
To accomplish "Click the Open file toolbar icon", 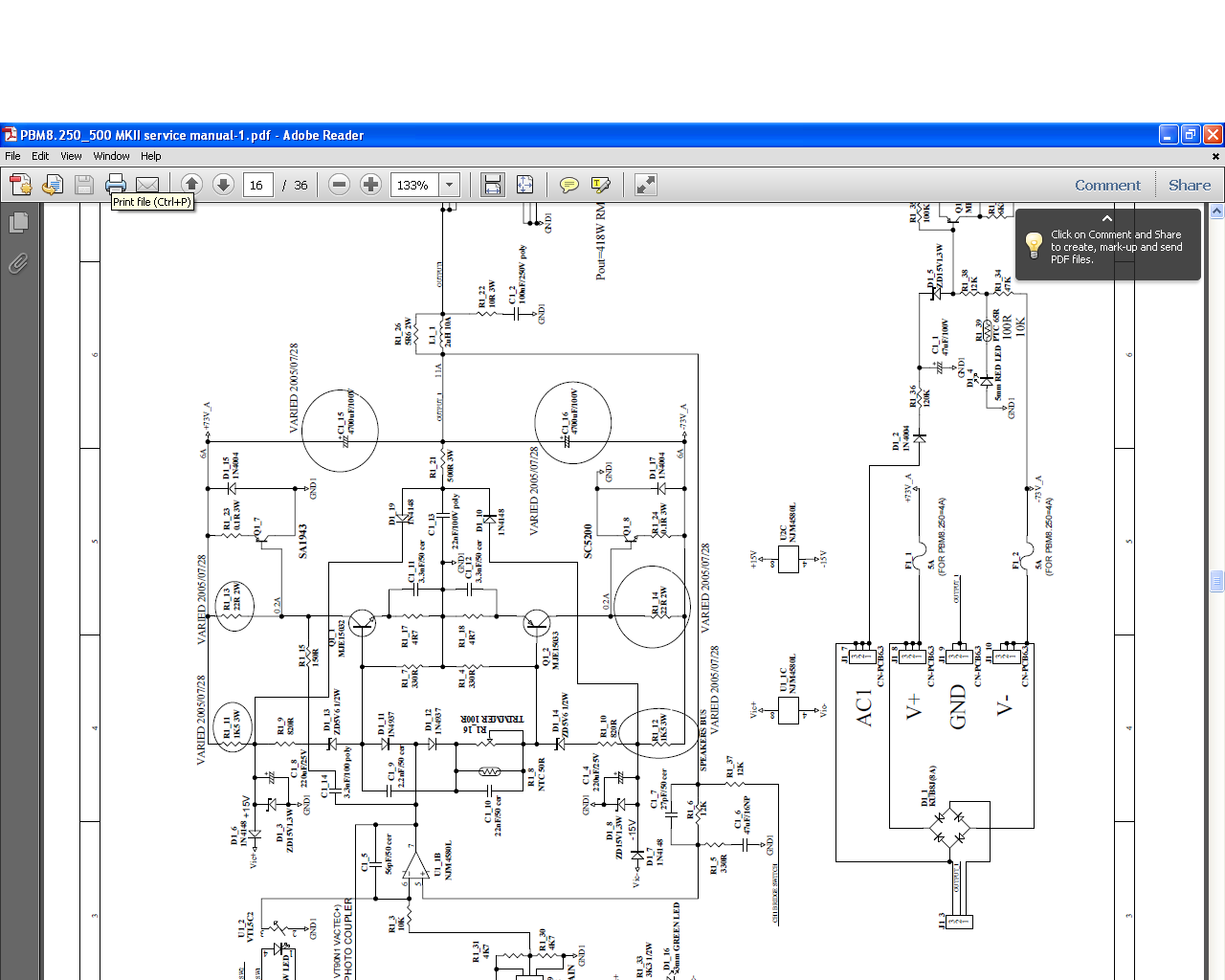I will [53, 185].
